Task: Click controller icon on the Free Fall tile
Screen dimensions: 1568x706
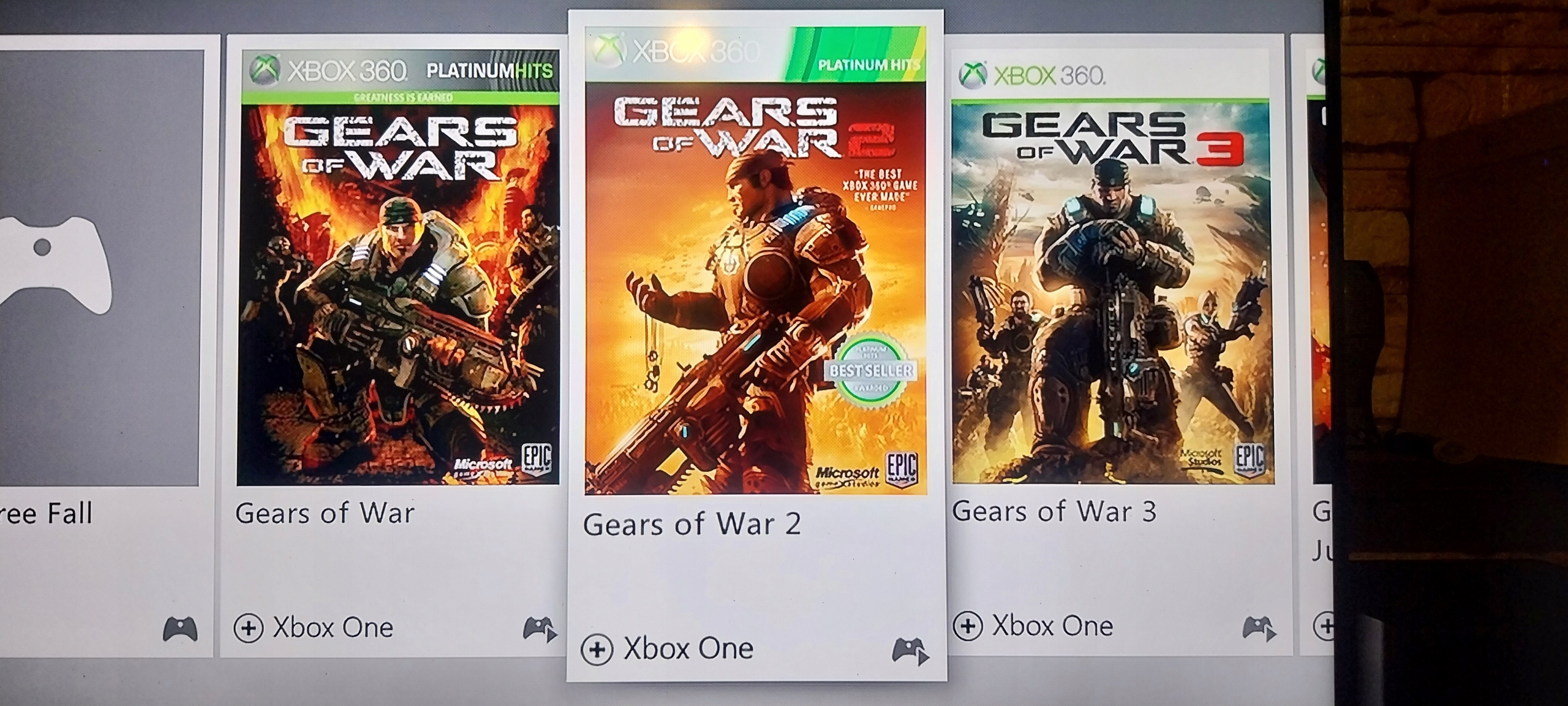Action: point(180,629)
